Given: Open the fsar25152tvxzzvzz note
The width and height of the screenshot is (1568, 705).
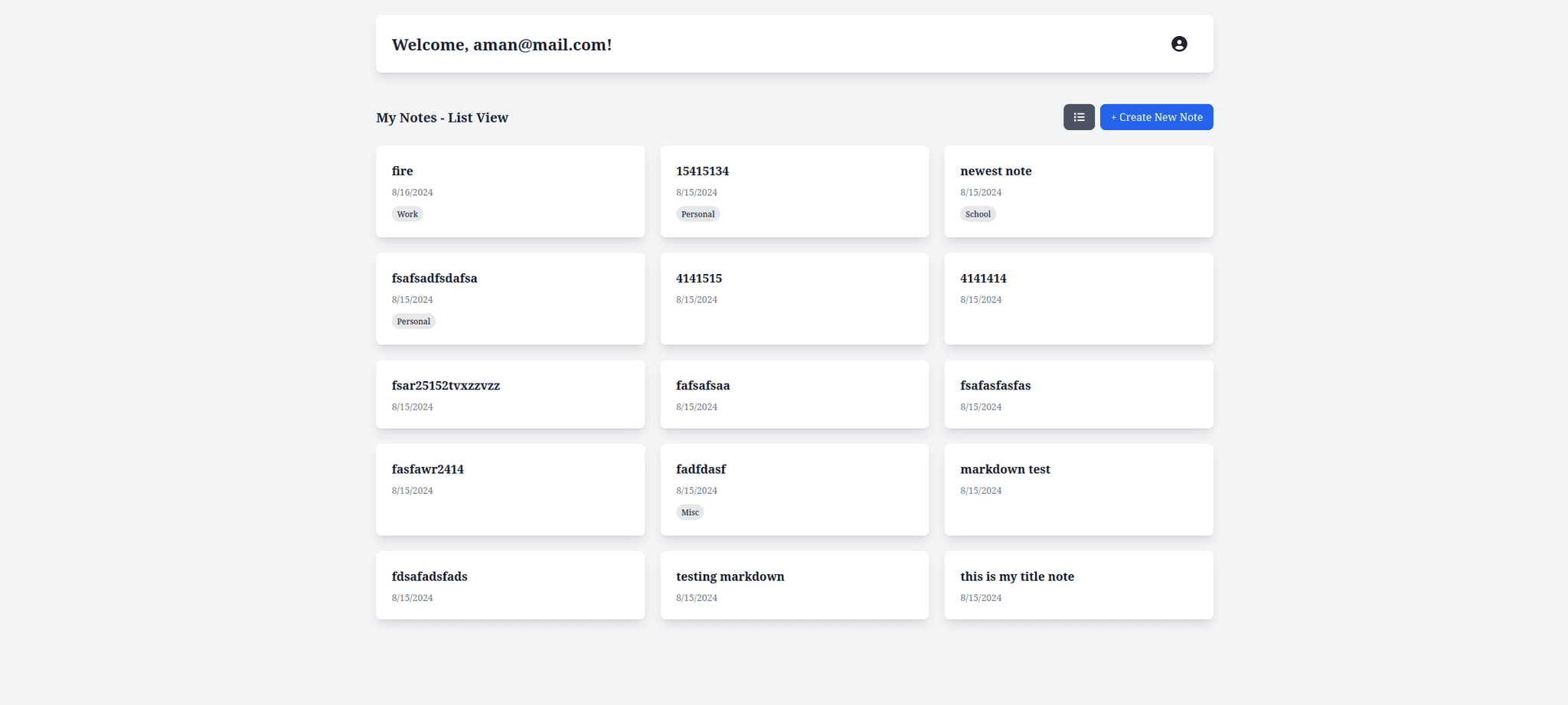Looking at the screenshot, I should (x=510, y=394).
